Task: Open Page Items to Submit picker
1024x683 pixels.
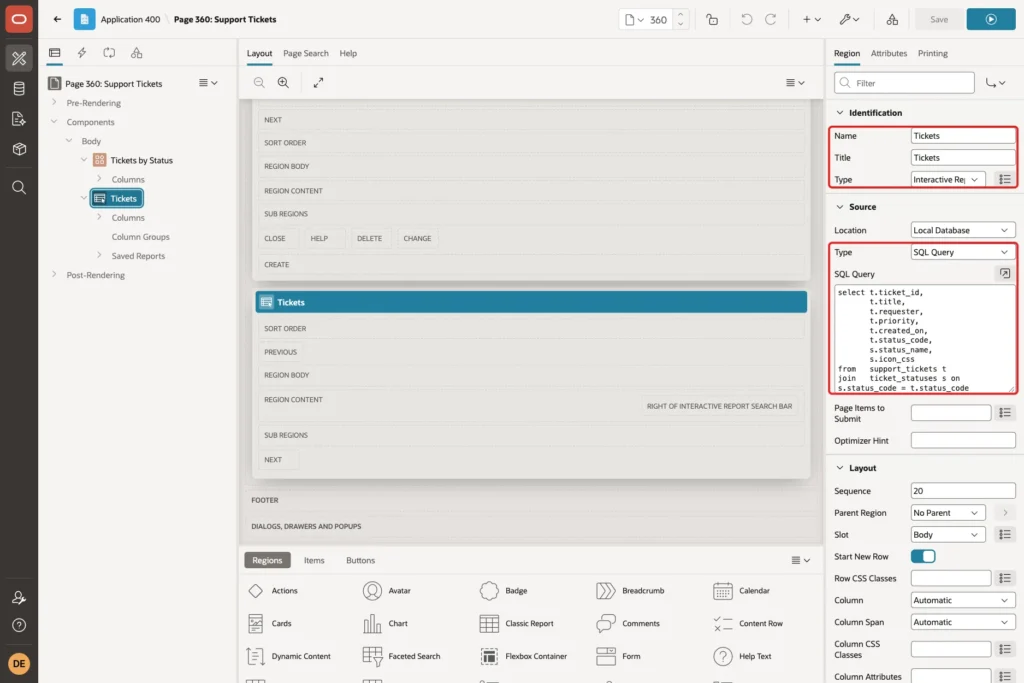Action: (1004, 413)
